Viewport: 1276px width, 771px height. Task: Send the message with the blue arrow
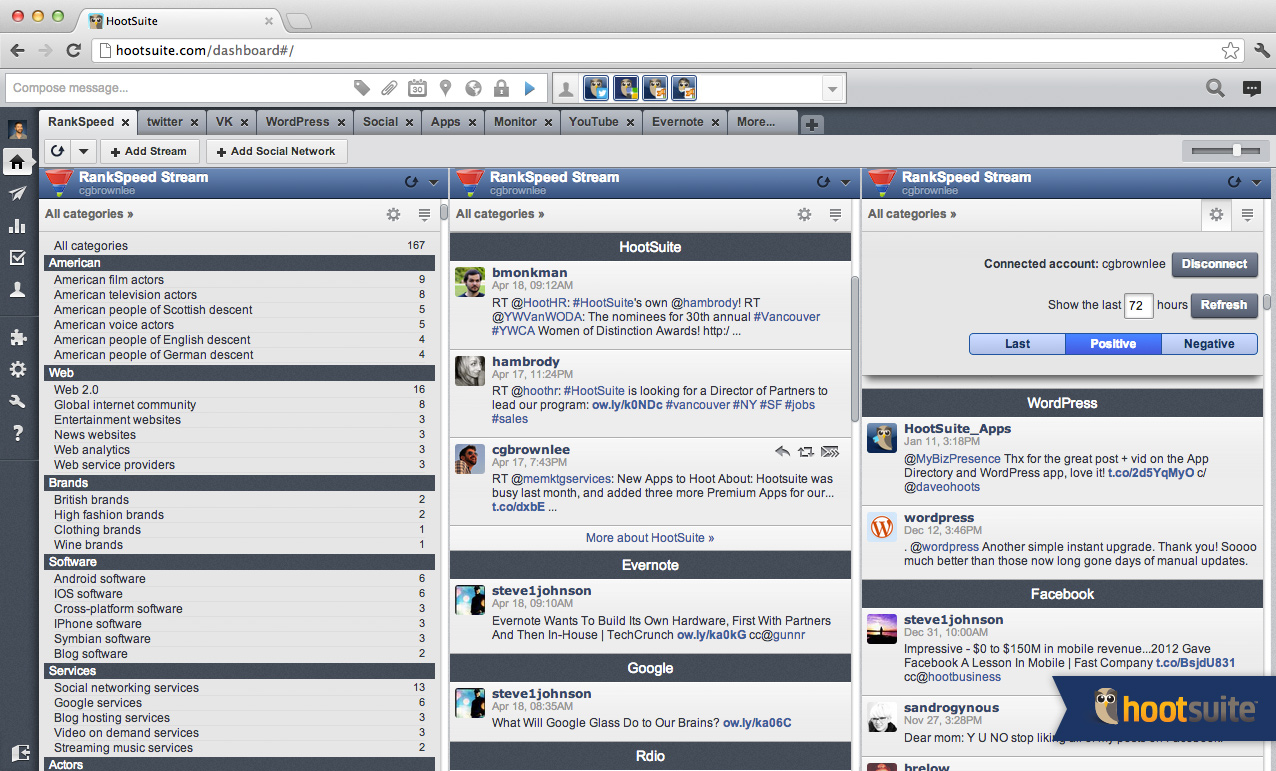(530, 88)
